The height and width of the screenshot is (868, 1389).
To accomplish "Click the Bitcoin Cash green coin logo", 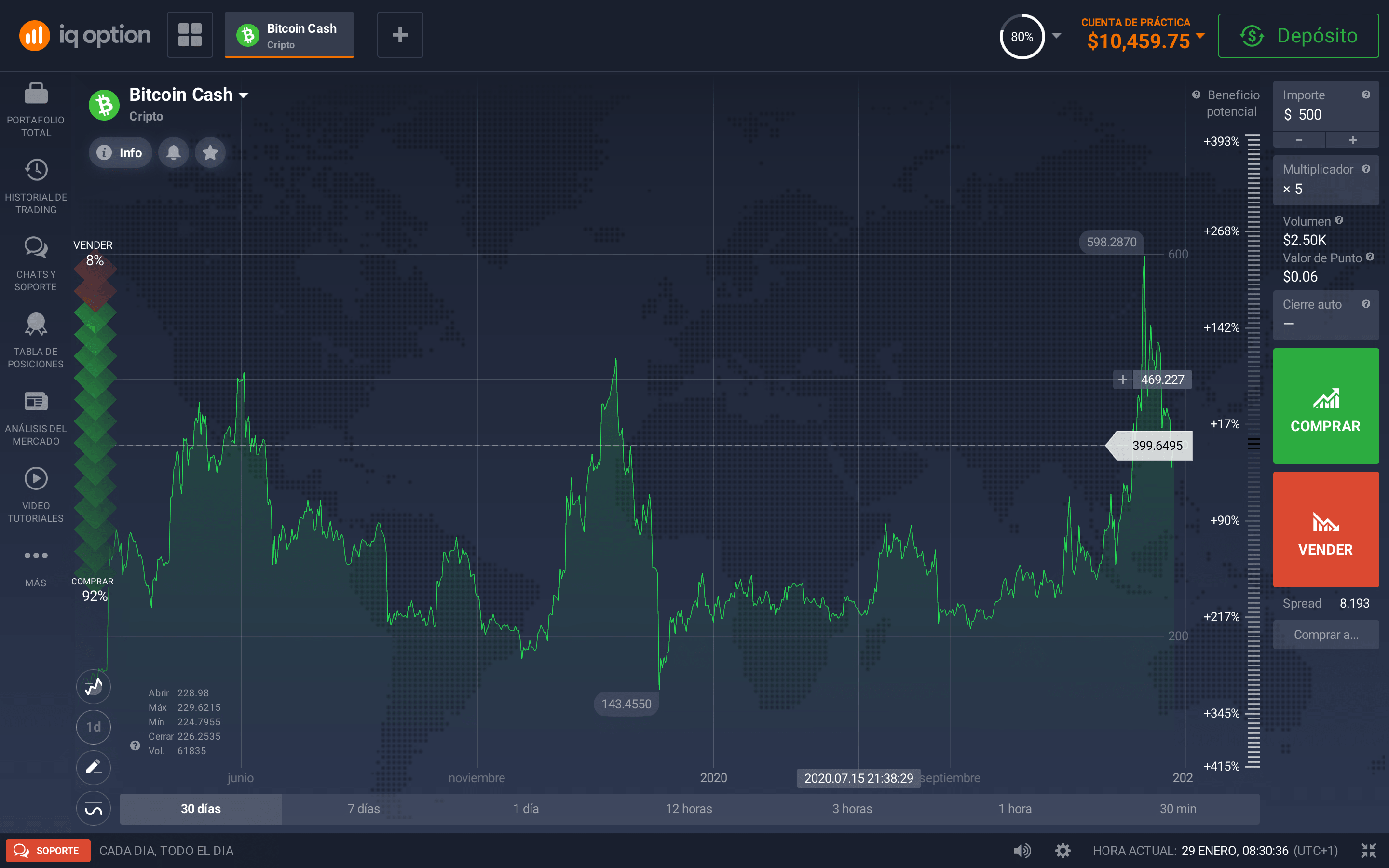I will click(104, 105).
